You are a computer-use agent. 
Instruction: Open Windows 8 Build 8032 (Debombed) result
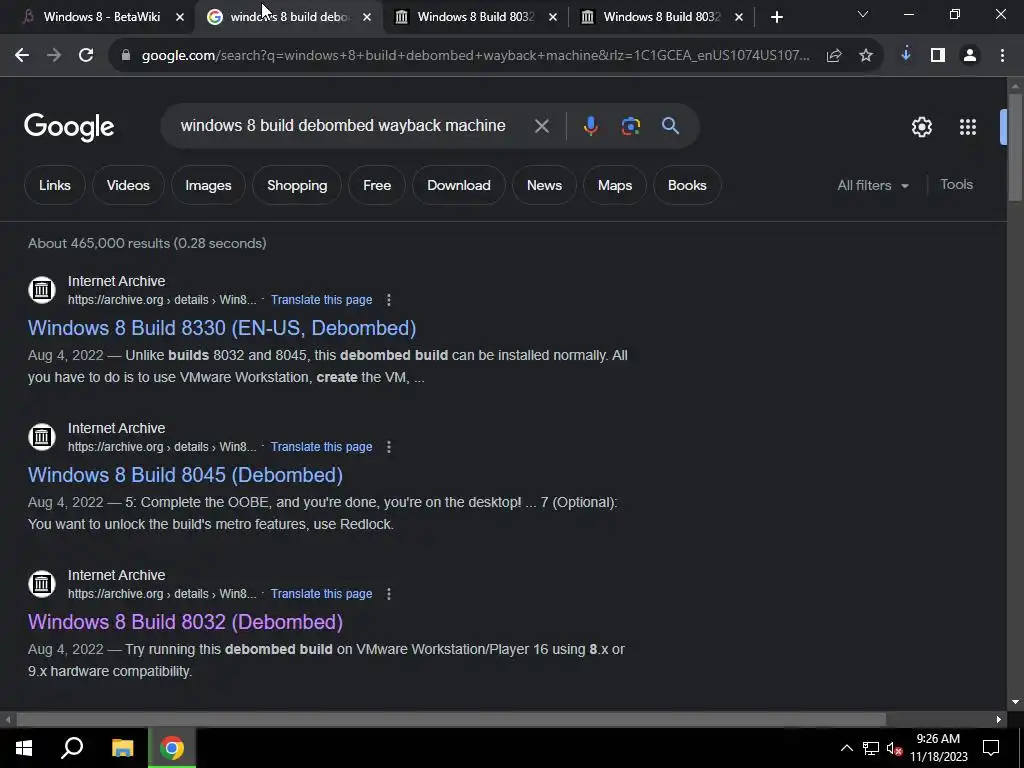[185, 622]
